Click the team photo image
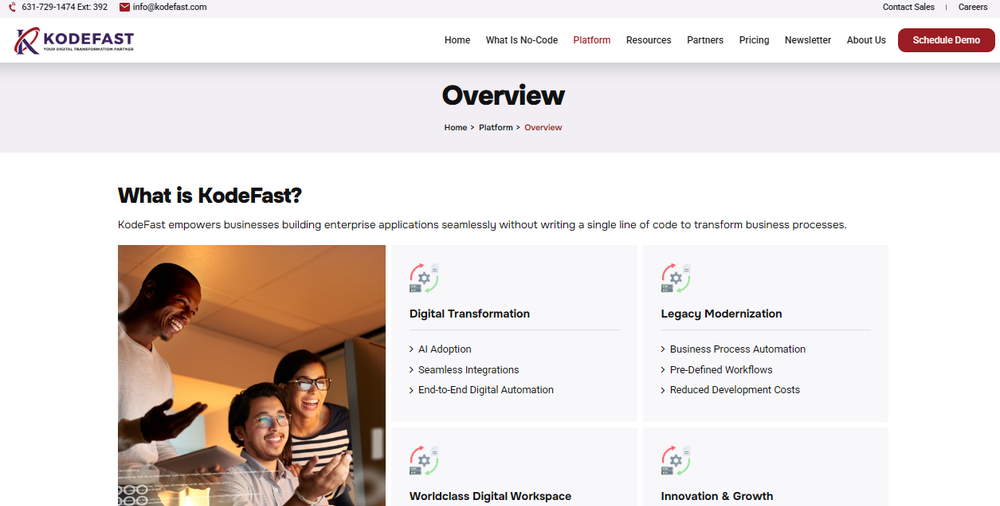This screenshot has height=506, width=1000. click(x=252, y=375)
